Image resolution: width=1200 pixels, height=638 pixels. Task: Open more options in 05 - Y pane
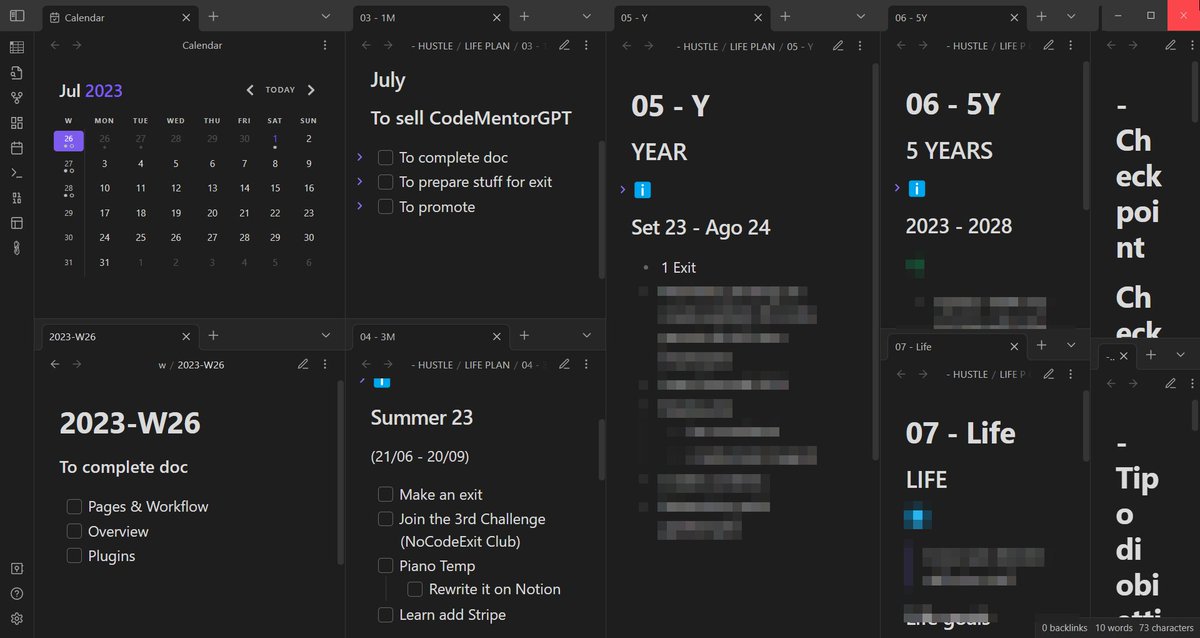(x=860, y=45)
